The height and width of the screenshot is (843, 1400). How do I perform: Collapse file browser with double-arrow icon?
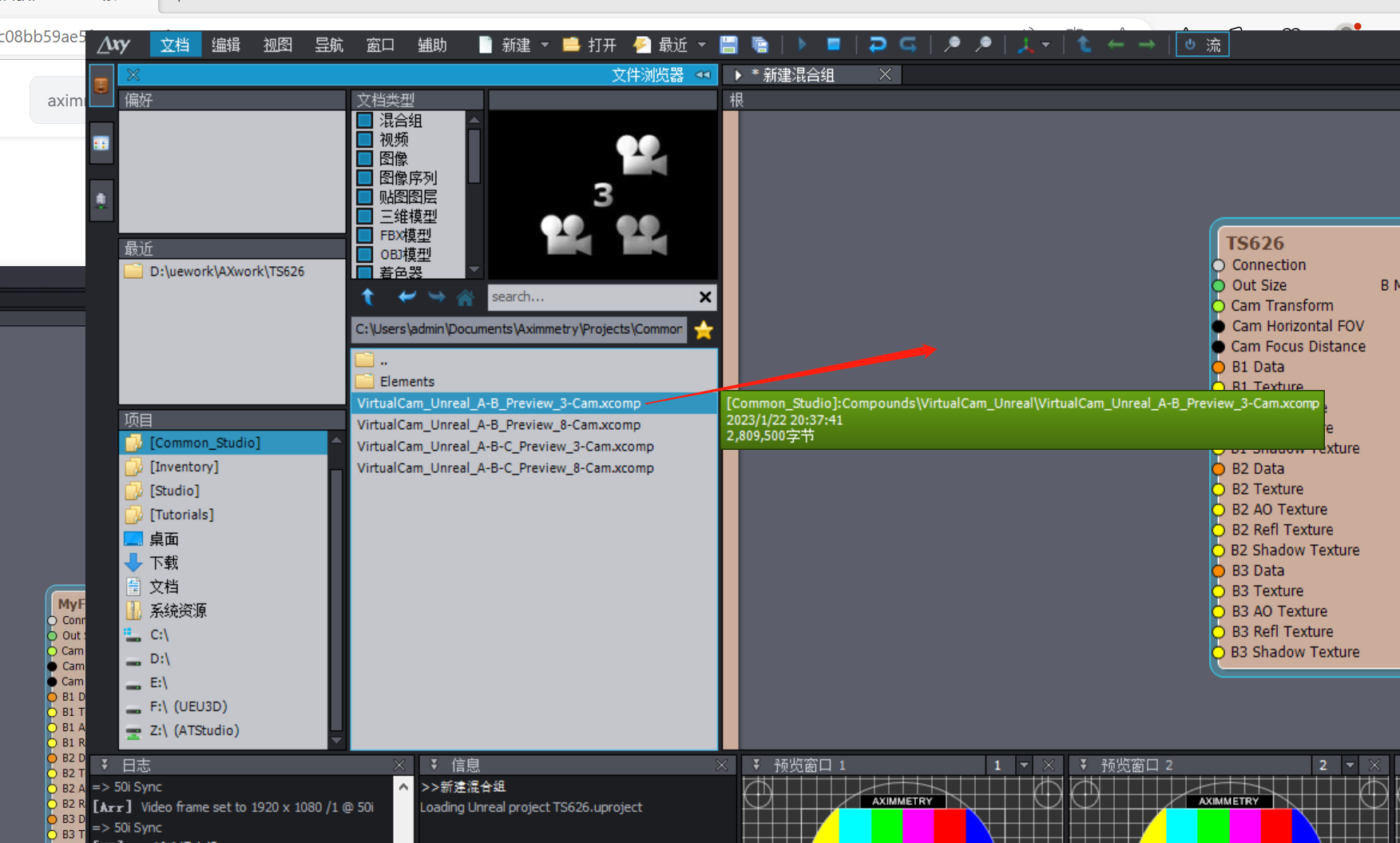click(x=703, y=74)
